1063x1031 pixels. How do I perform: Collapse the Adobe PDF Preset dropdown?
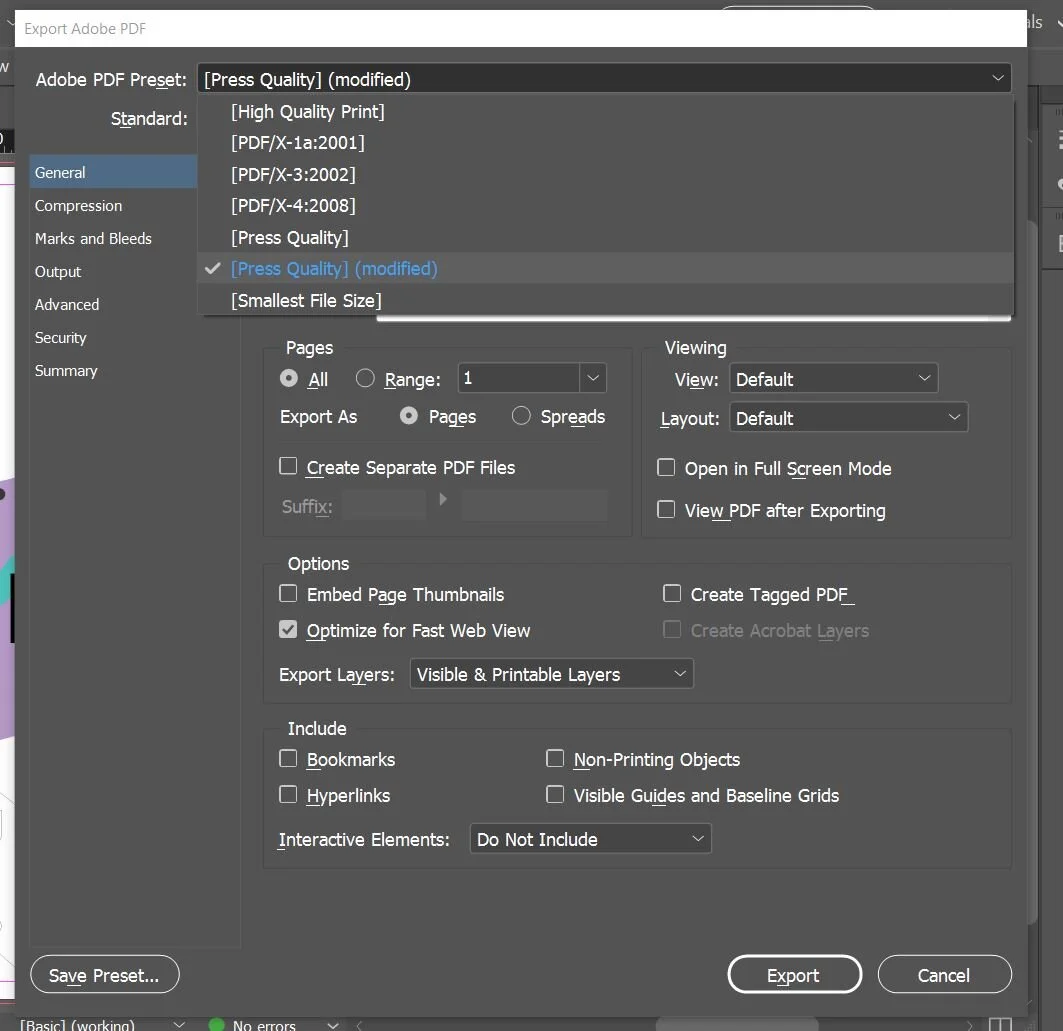pos(997,79)
